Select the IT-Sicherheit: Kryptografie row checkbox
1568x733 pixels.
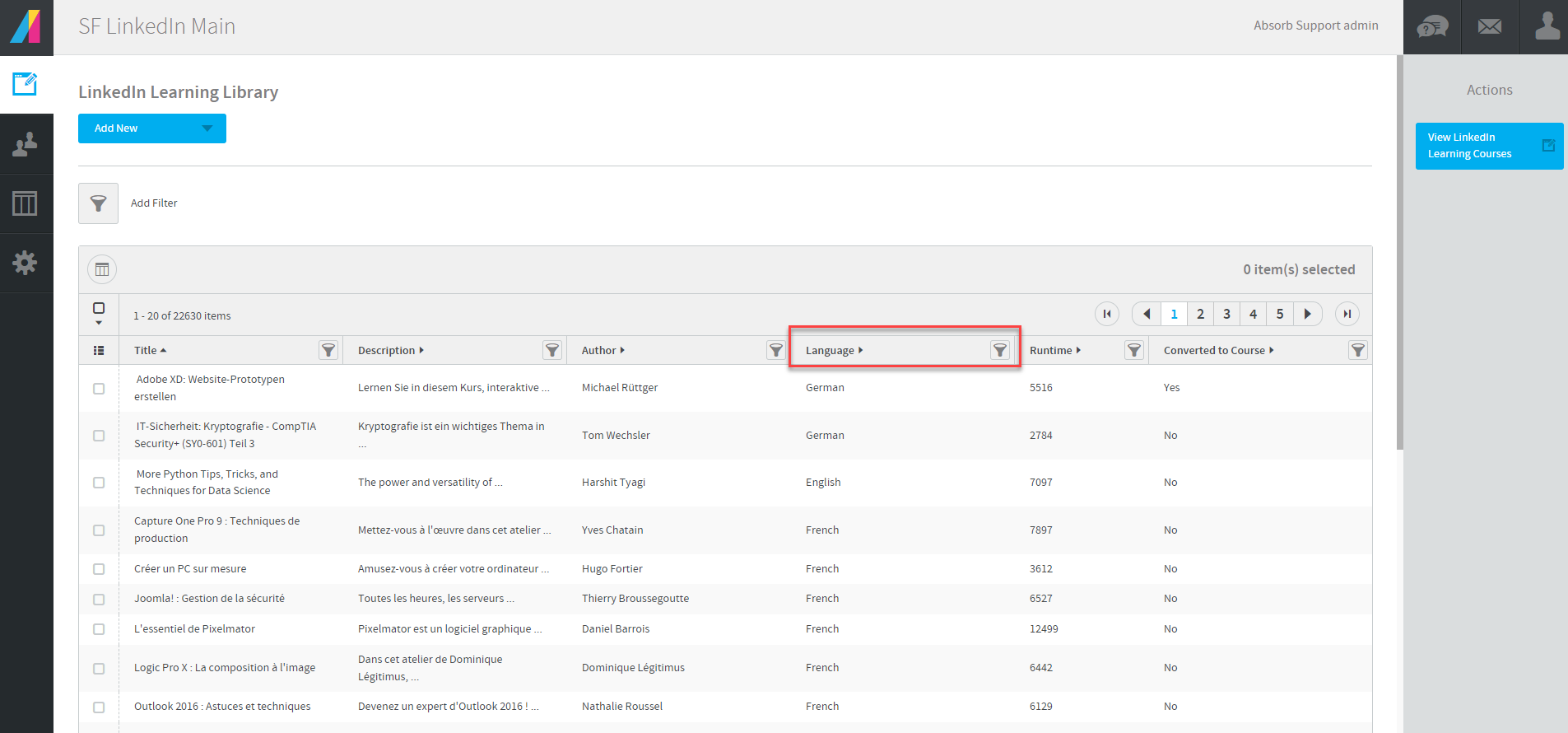click(x=99, y=435)
